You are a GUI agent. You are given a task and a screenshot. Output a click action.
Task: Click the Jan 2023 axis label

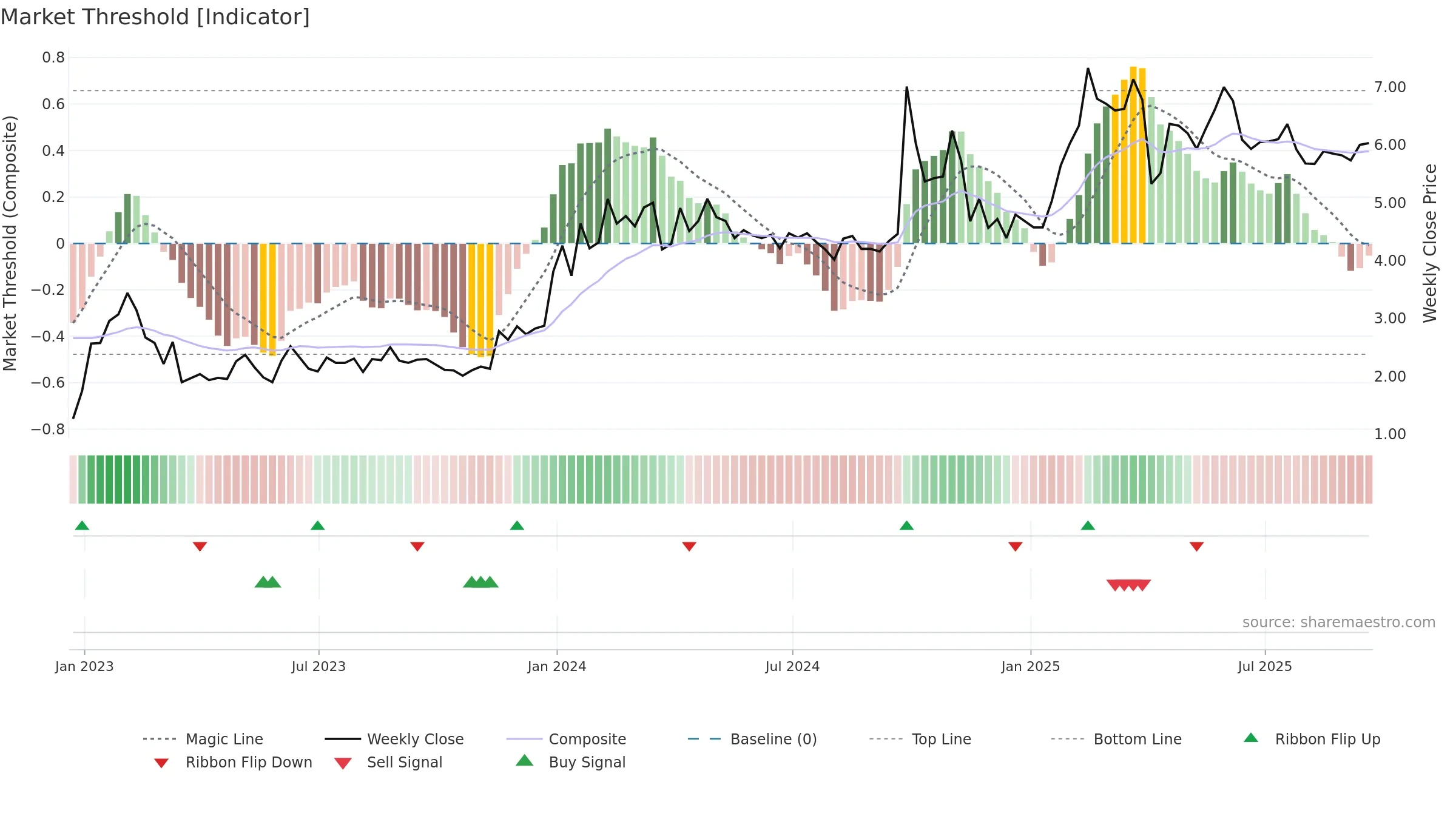click(84, 667)
